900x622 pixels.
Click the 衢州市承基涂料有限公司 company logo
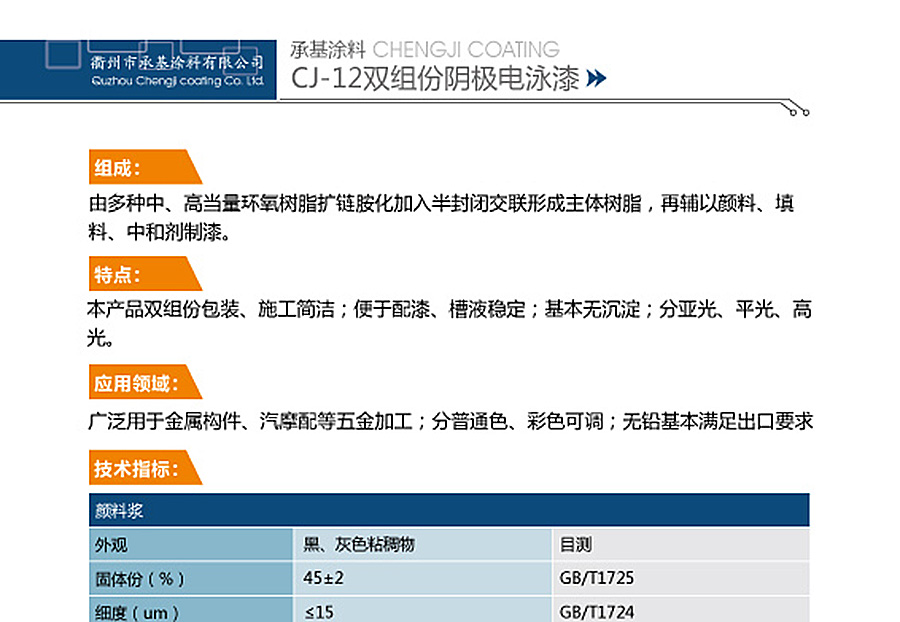coord(138,69)
